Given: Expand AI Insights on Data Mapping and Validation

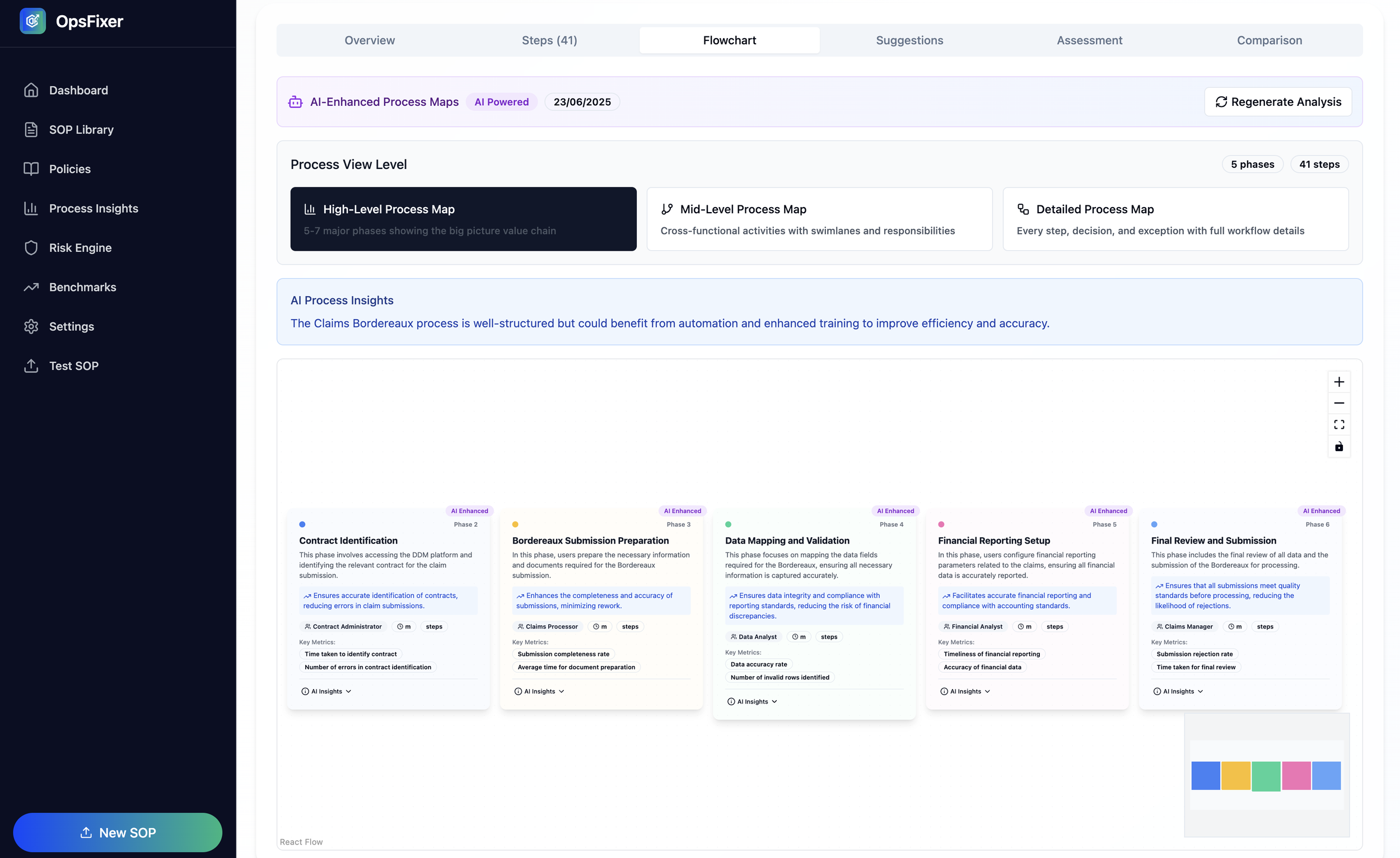Looking at the screenshot, I should pyautogui.click(x=752, y=702).
